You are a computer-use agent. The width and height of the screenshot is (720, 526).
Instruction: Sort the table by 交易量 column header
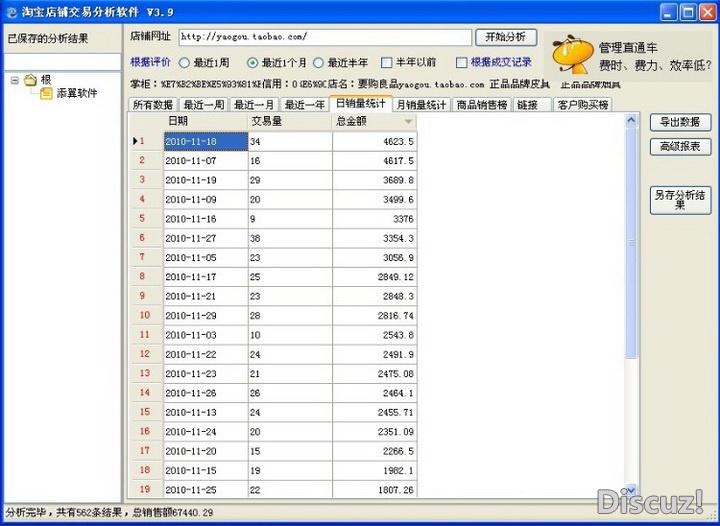(289, 121)
